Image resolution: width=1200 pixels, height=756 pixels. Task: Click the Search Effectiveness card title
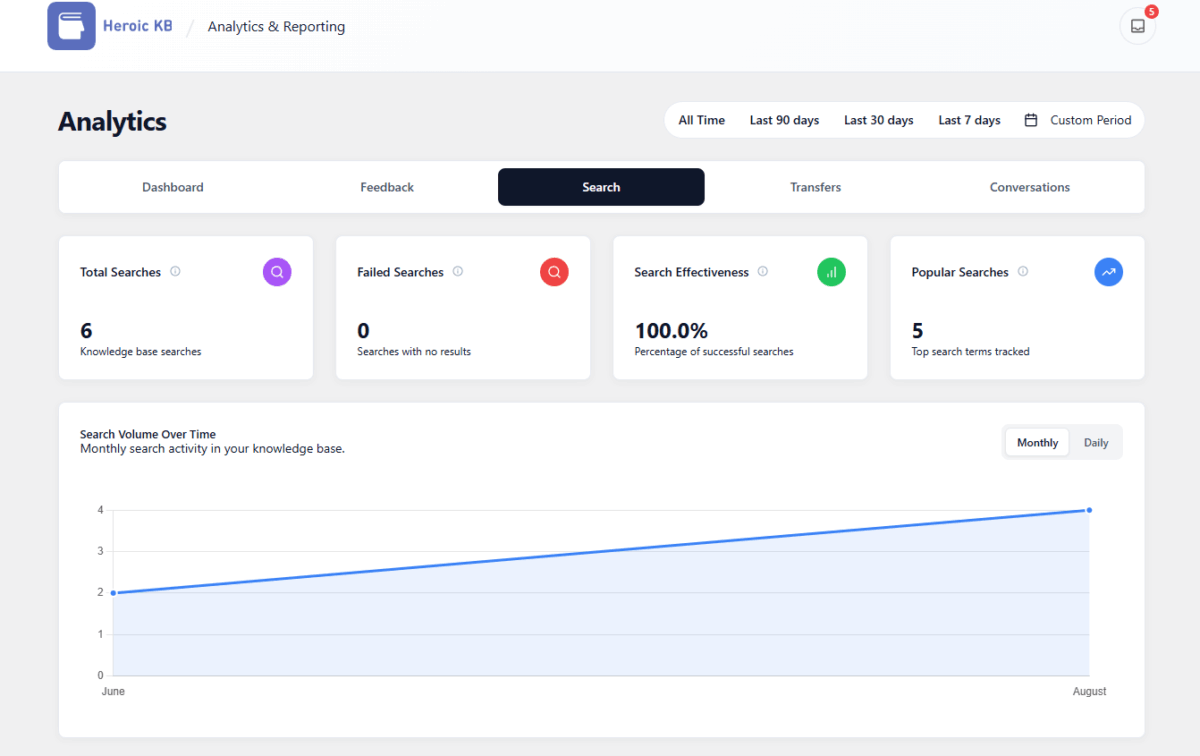(691, 272)
